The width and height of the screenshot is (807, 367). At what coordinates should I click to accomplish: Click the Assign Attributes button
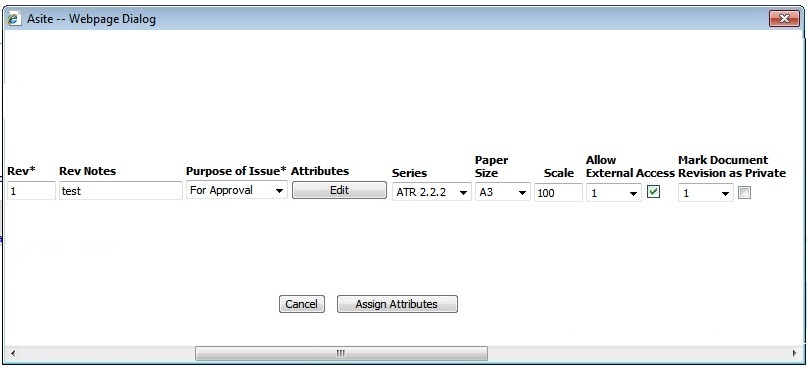(397, 304)
